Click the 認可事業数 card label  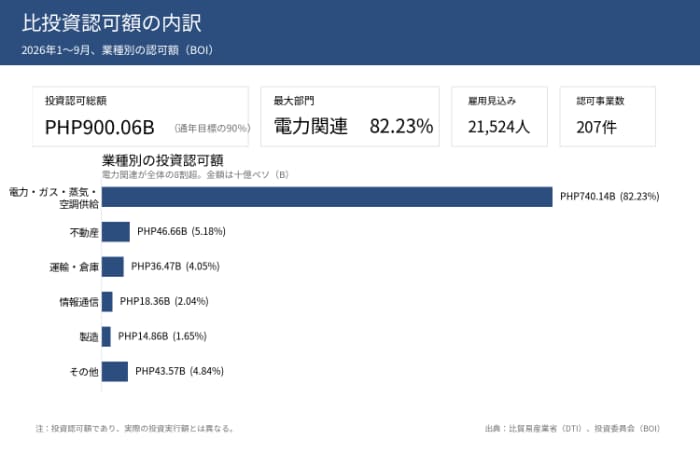[600, 101]
